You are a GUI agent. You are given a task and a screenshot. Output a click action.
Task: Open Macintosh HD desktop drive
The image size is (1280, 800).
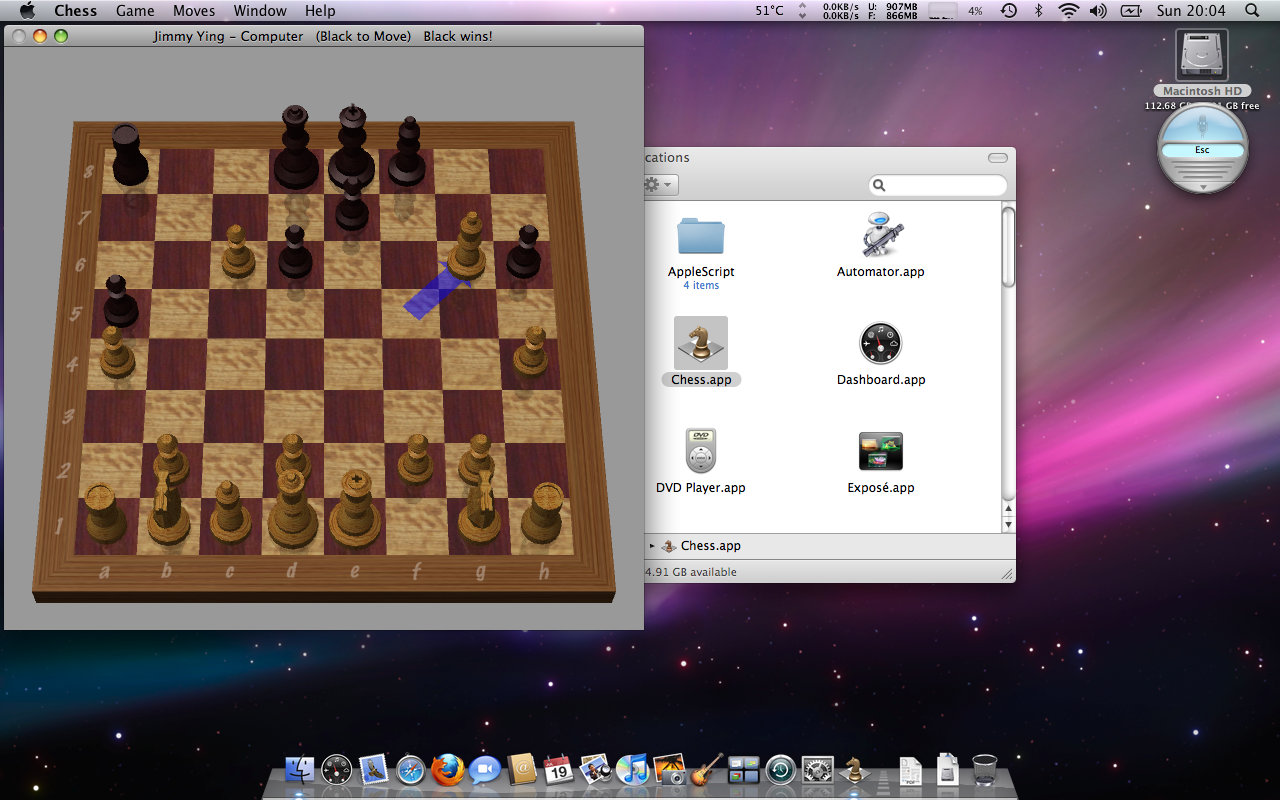pyautogui.click(x=1201, y=56)
